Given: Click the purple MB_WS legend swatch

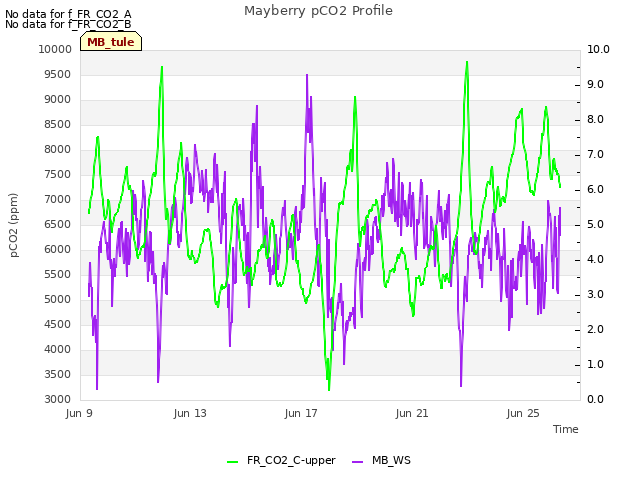Looking at the screenshot, I should point(357,462).
